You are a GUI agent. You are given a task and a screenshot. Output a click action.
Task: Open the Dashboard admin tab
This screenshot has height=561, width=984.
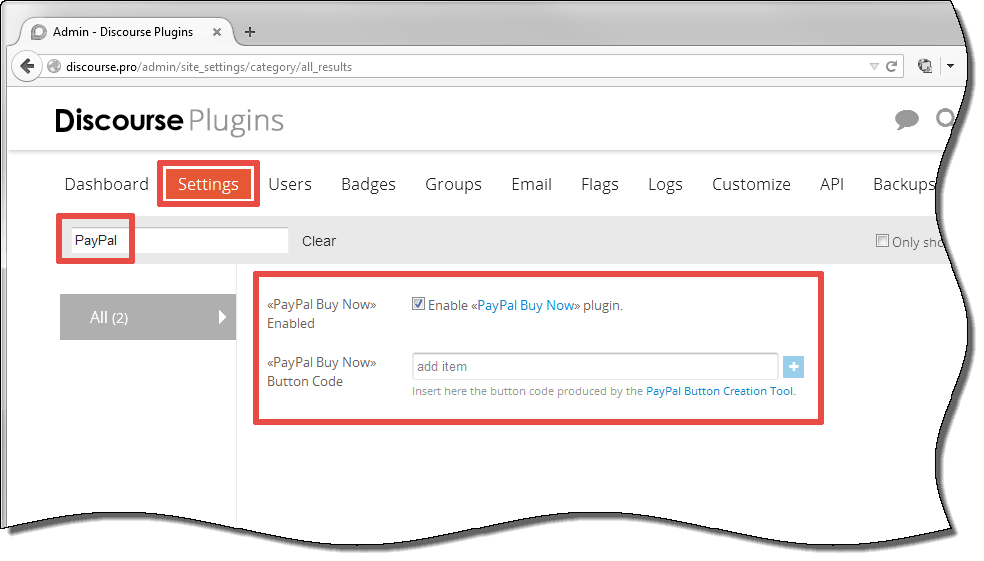click(107, 184)
